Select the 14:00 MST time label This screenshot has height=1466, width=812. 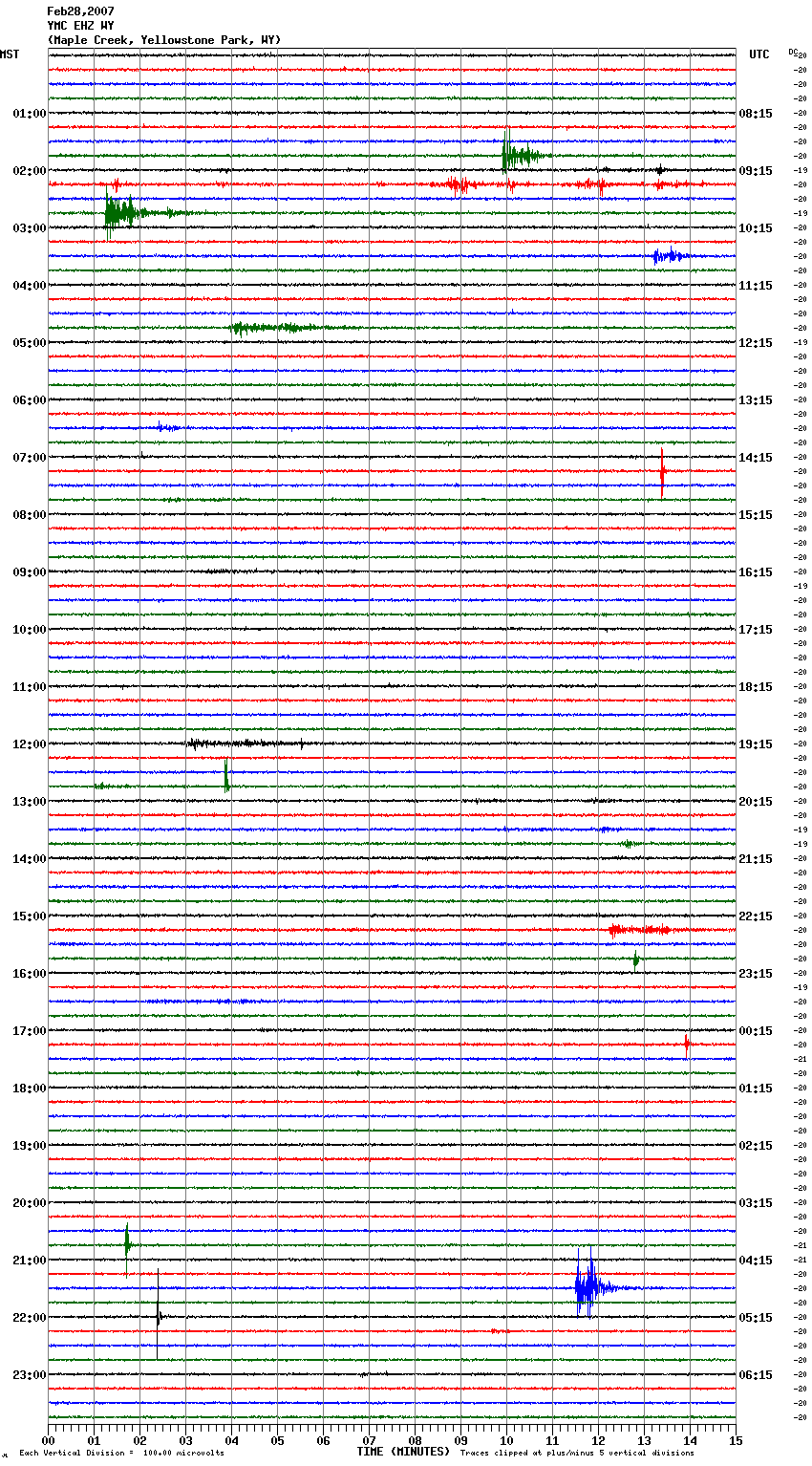30,859
